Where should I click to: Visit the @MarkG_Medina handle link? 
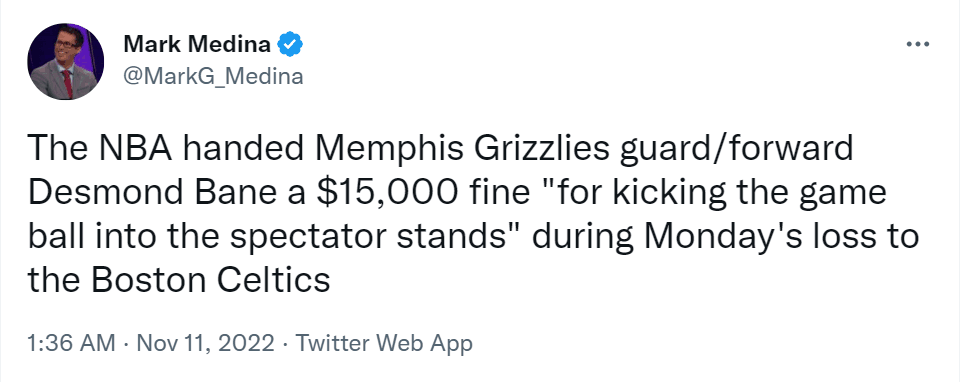click(213, 76)
